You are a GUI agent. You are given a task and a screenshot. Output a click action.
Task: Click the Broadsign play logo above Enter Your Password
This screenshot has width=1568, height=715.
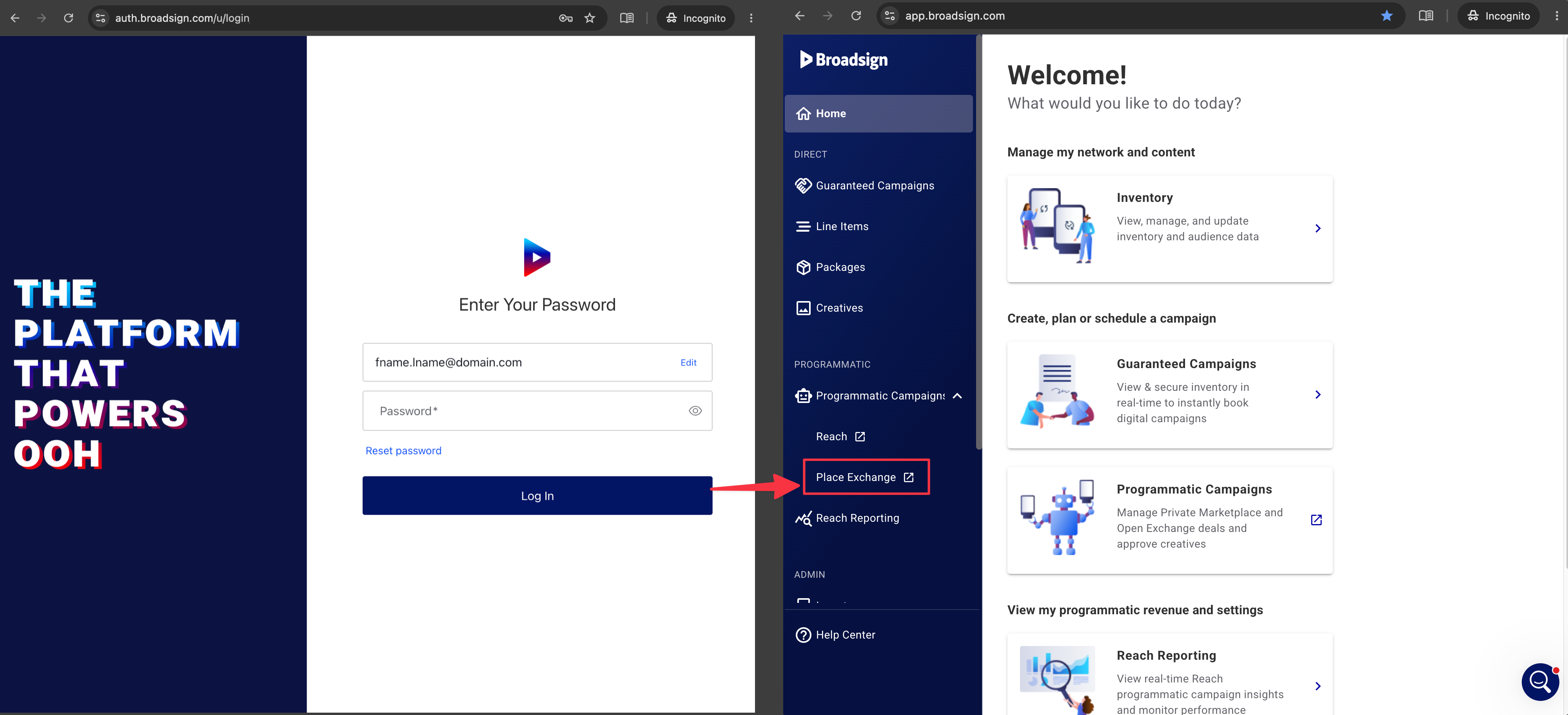pyautogui.click(x=537, y=258)
